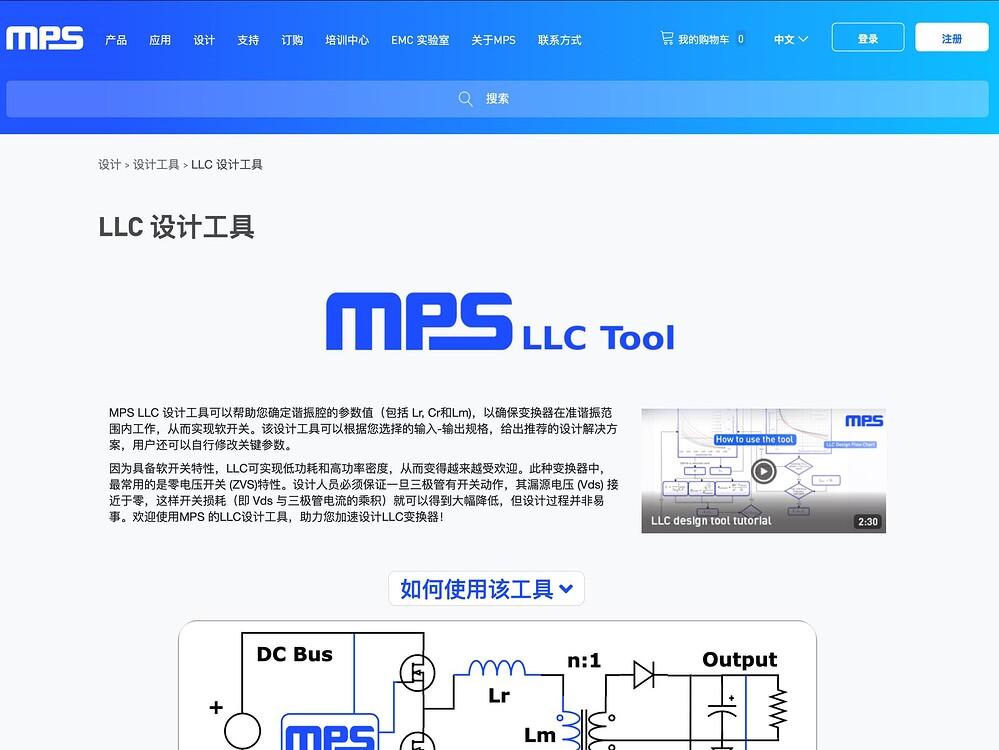999x750 pixels.
Task: Click the 注册 button
Action: tap(951, 36)
